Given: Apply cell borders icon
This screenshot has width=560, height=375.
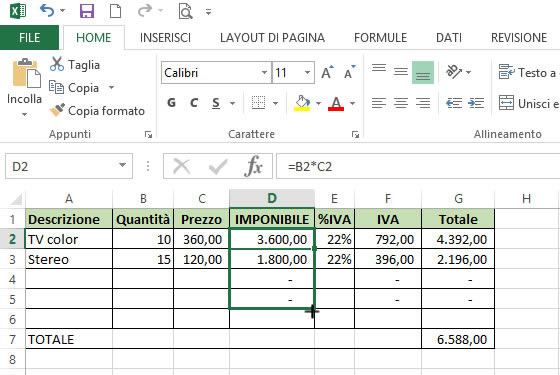Looking at the screenshot, I should tap(258, 103).
